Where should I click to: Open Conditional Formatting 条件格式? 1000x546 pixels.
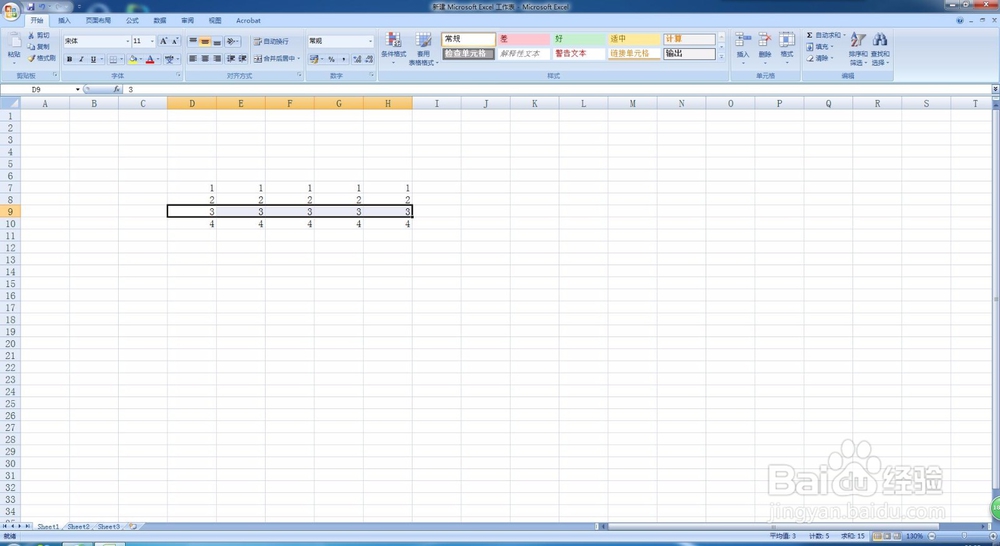(x=393, y=47)
